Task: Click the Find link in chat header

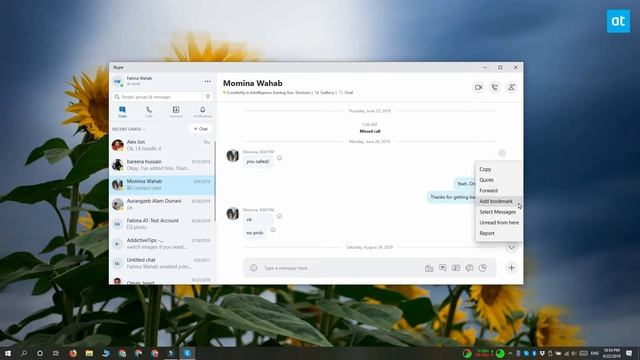Action: pyautogui.click(x=346, y=93)
